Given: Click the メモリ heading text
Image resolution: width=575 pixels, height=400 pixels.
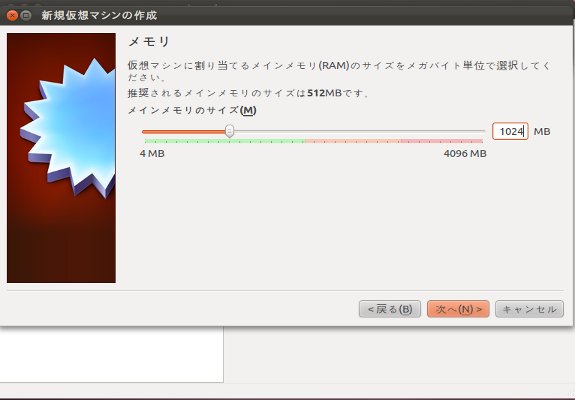Looking at the screenshot, I should click(149, 42).
